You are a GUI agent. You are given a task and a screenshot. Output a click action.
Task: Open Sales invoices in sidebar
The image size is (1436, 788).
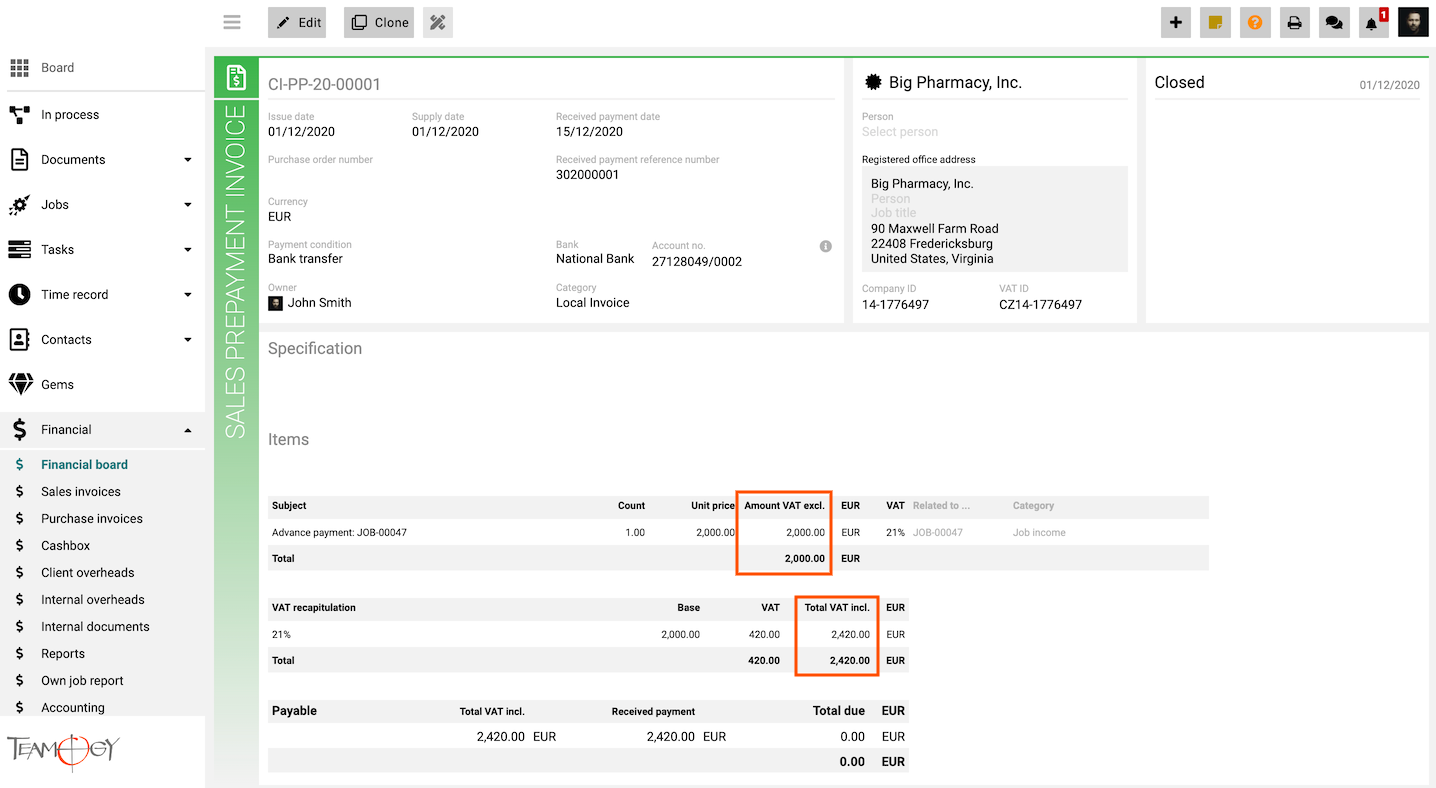(80, 492)
